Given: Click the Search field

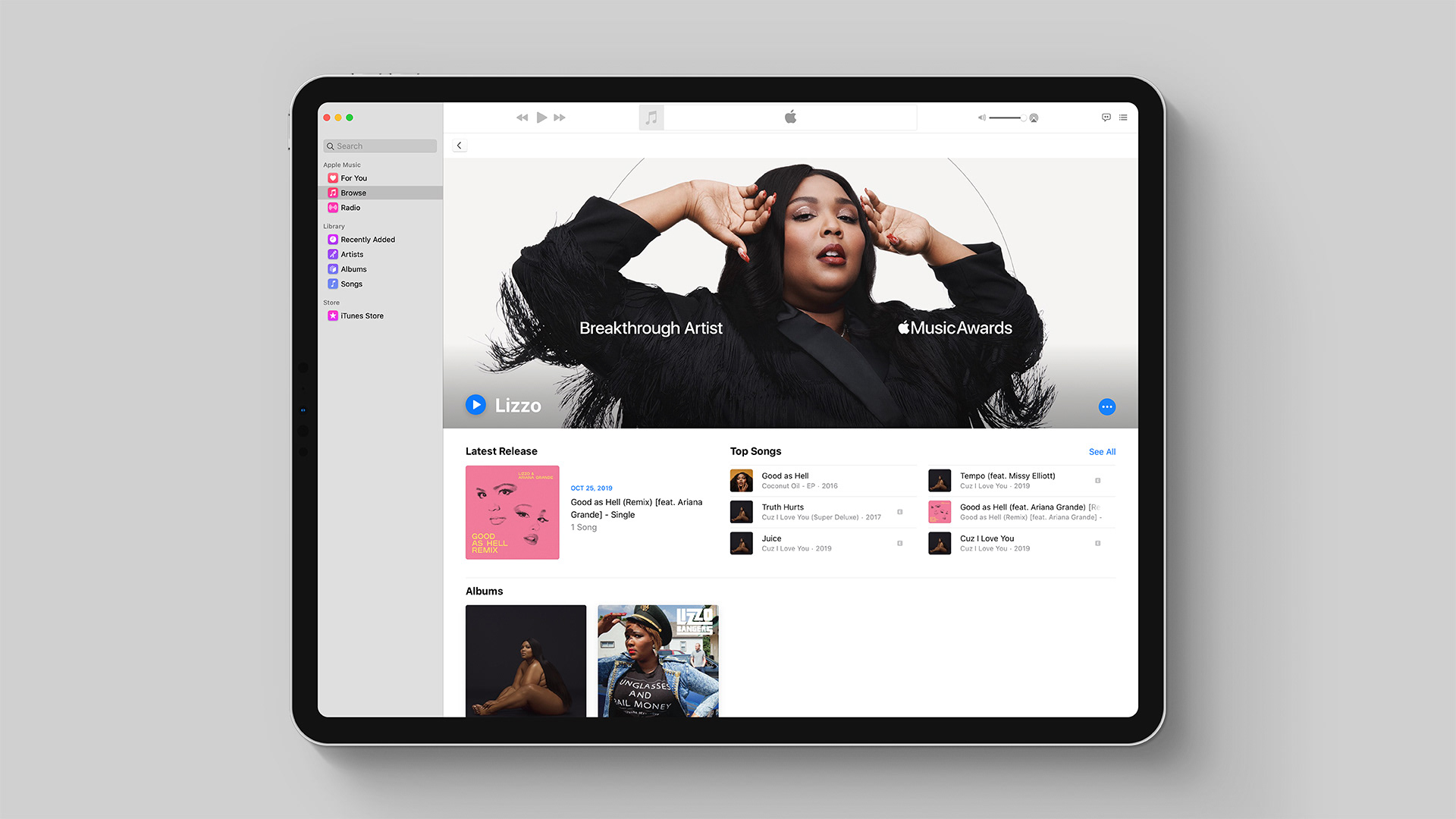Looking at the screenshot, I should point(381,146).
